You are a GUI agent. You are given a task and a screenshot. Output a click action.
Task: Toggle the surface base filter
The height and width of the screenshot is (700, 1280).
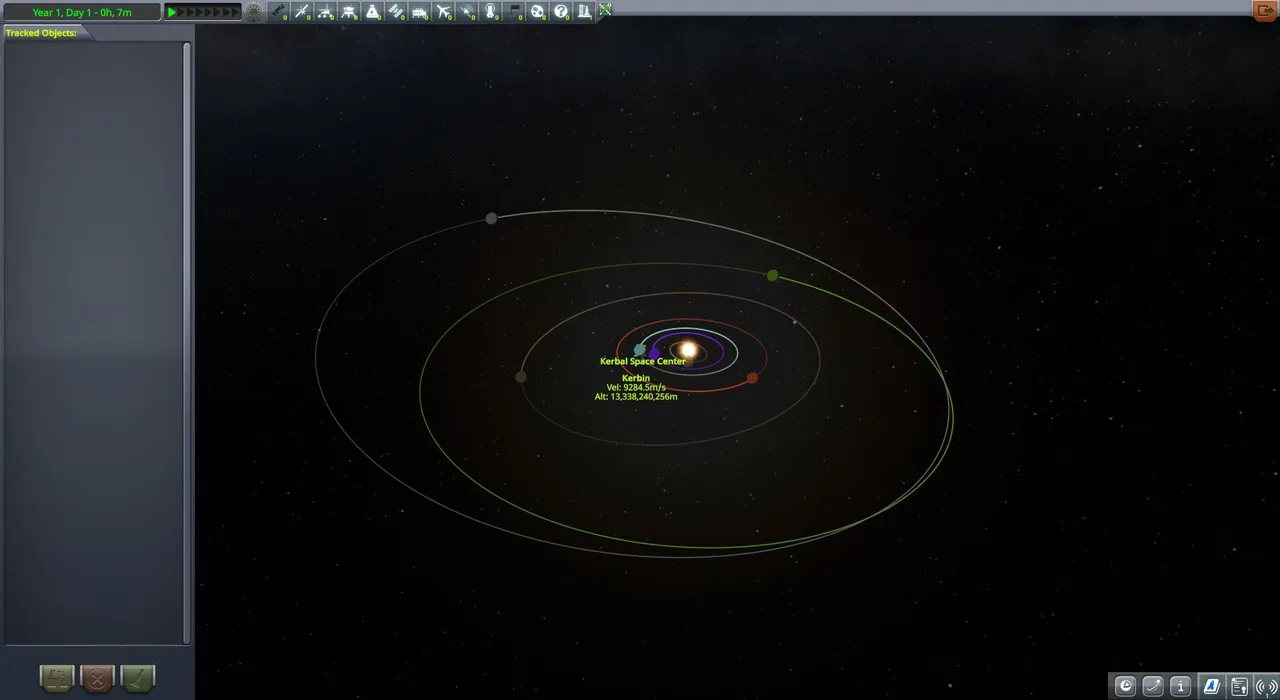420,12
